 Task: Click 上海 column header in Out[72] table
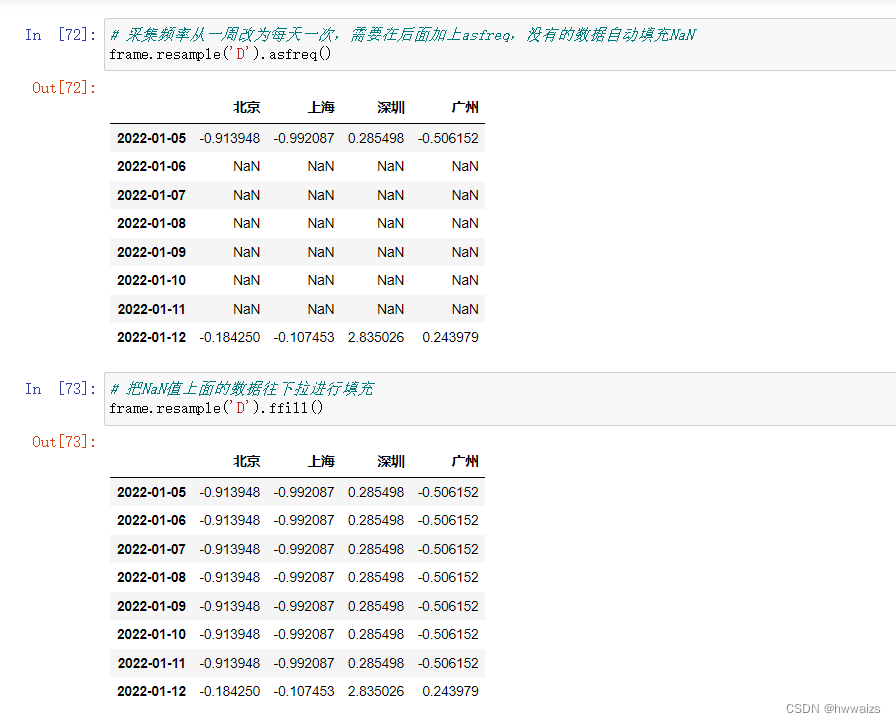click(321, 107)
